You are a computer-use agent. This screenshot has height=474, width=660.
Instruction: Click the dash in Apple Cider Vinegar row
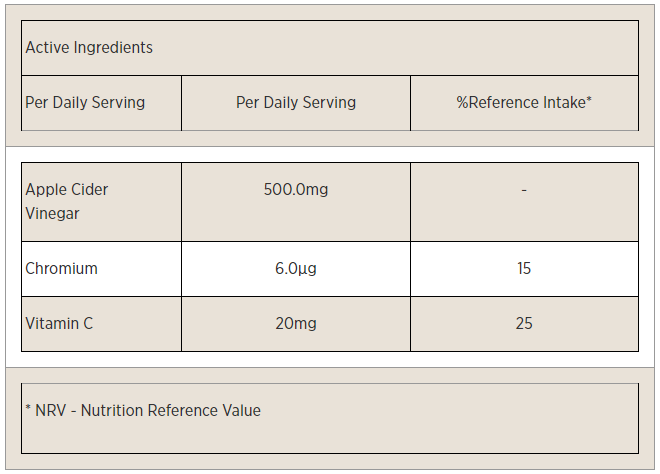tap(524, 190)
